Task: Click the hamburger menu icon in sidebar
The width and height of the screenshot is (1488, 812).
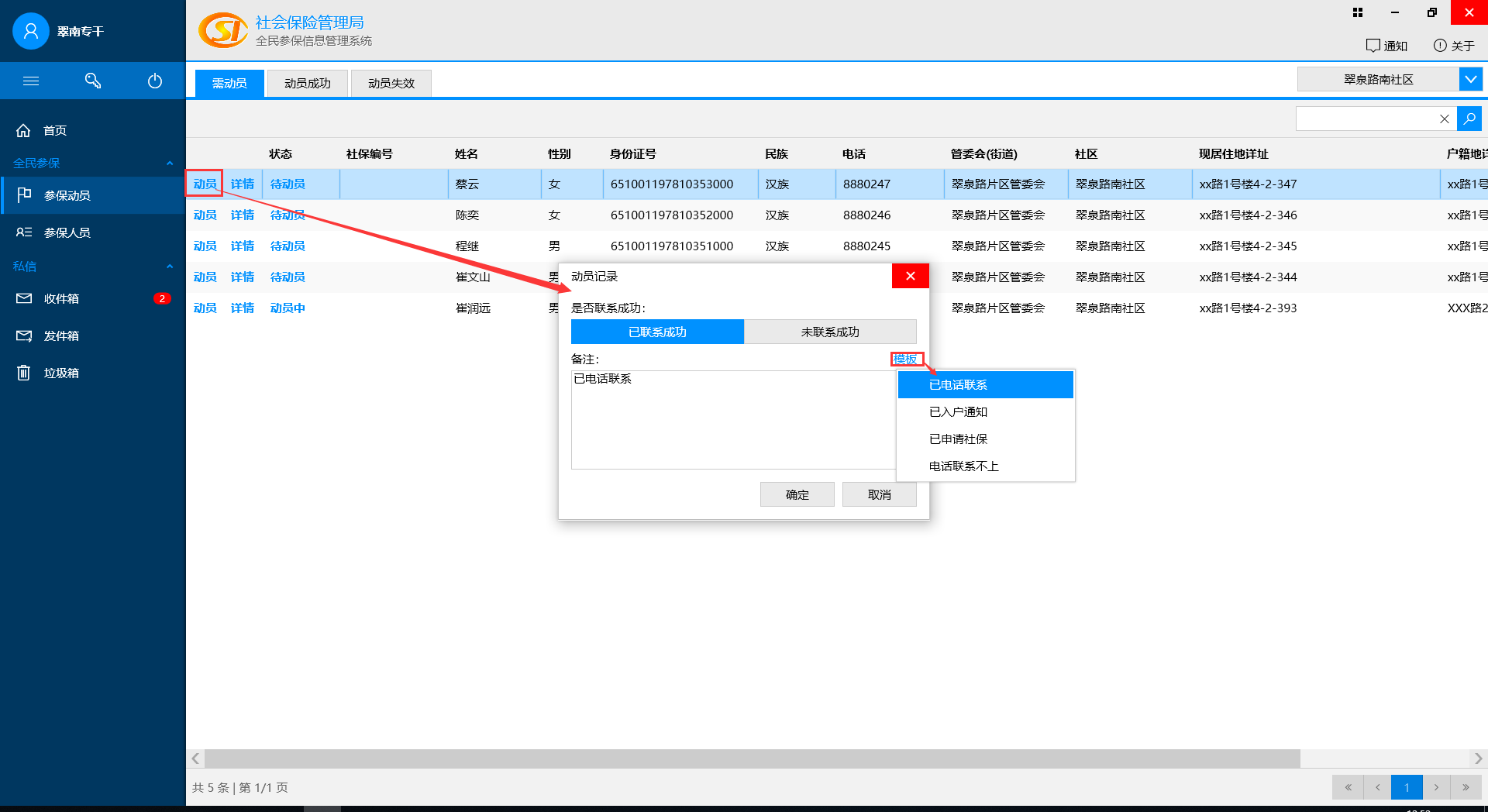Action: click(x=31, y=81)
